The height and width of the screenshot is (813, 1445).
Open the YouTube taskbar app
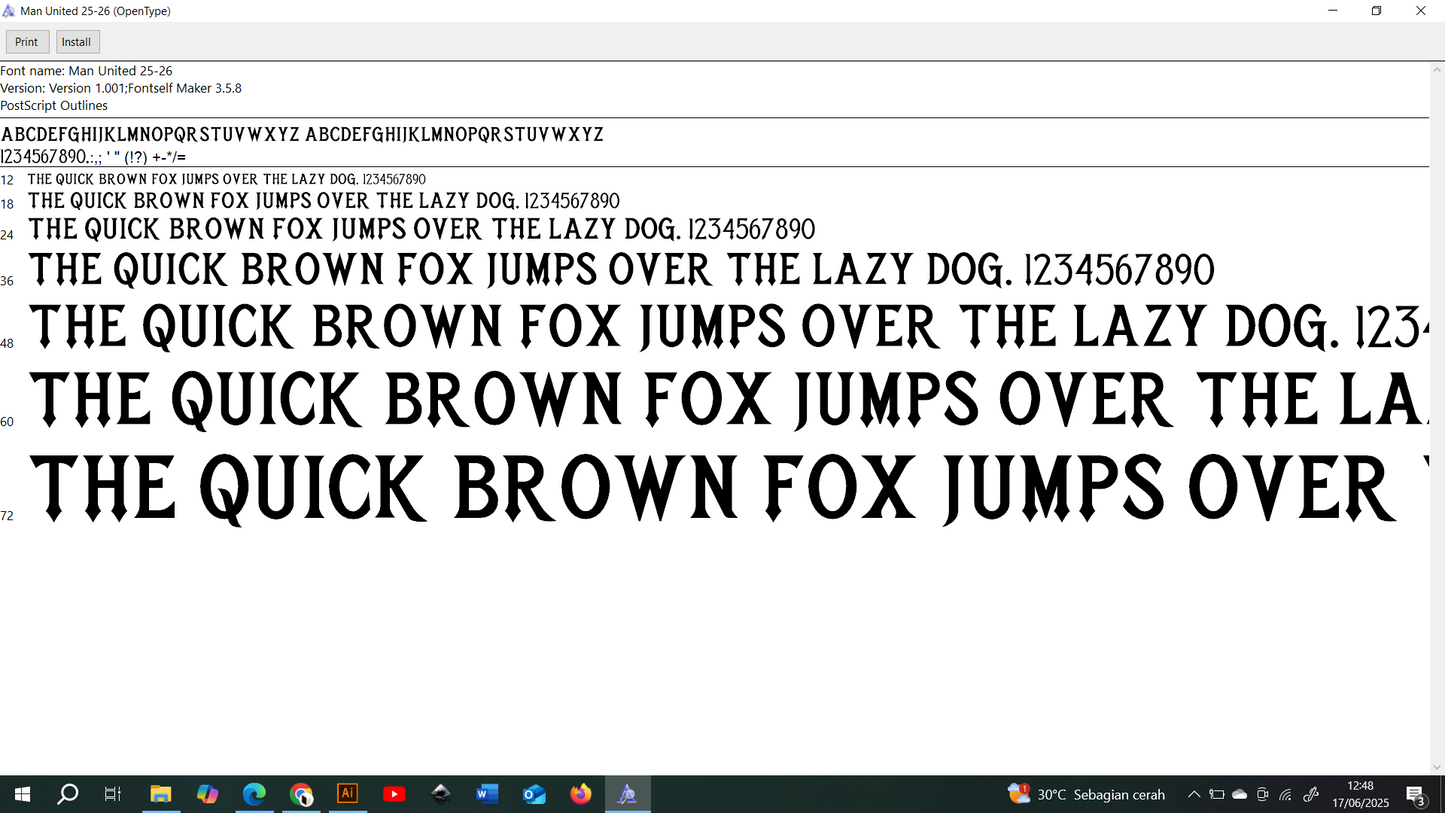point(394,794)
